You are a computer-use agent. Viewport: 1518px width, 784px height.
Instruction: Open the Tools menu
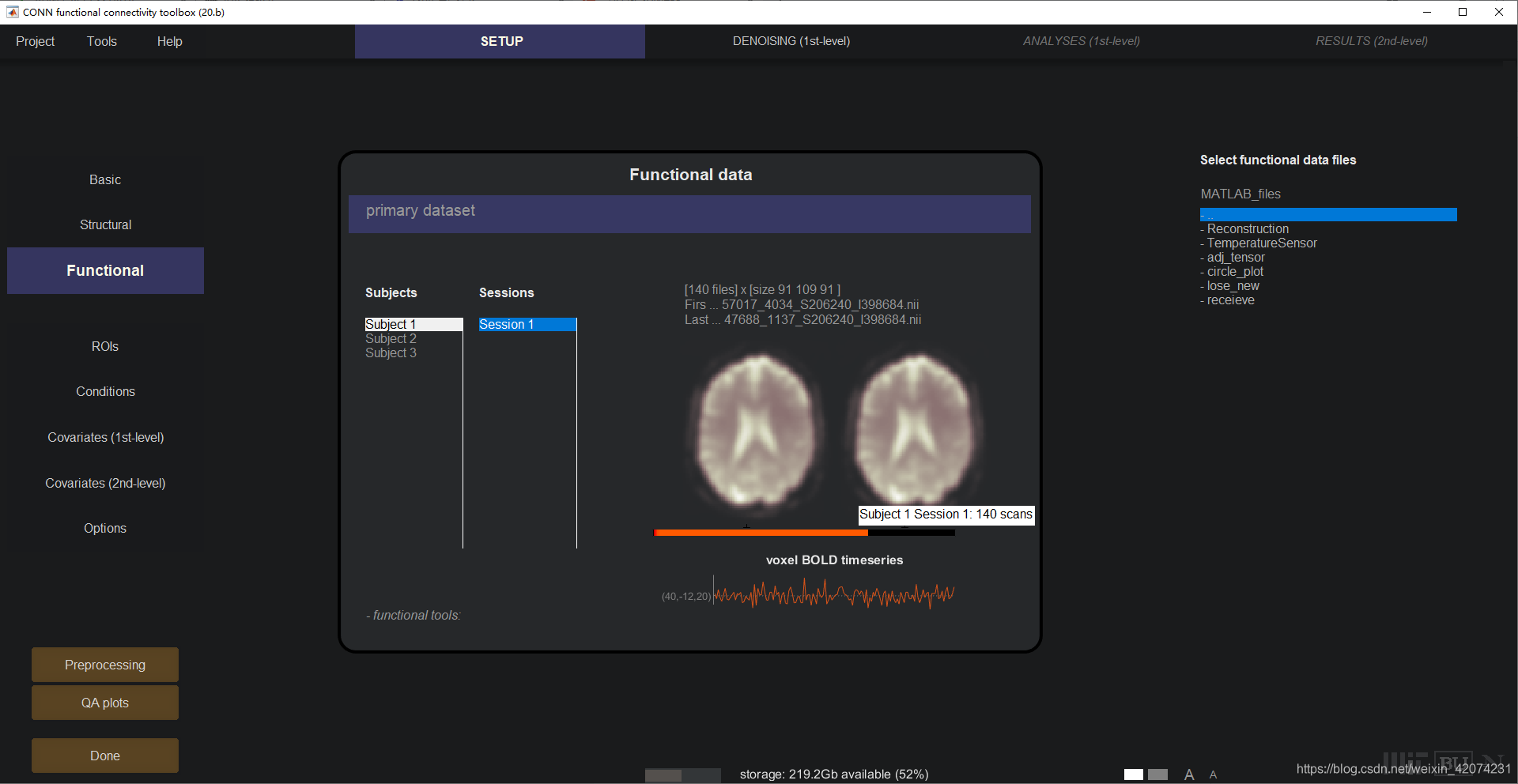click(102, 41)
